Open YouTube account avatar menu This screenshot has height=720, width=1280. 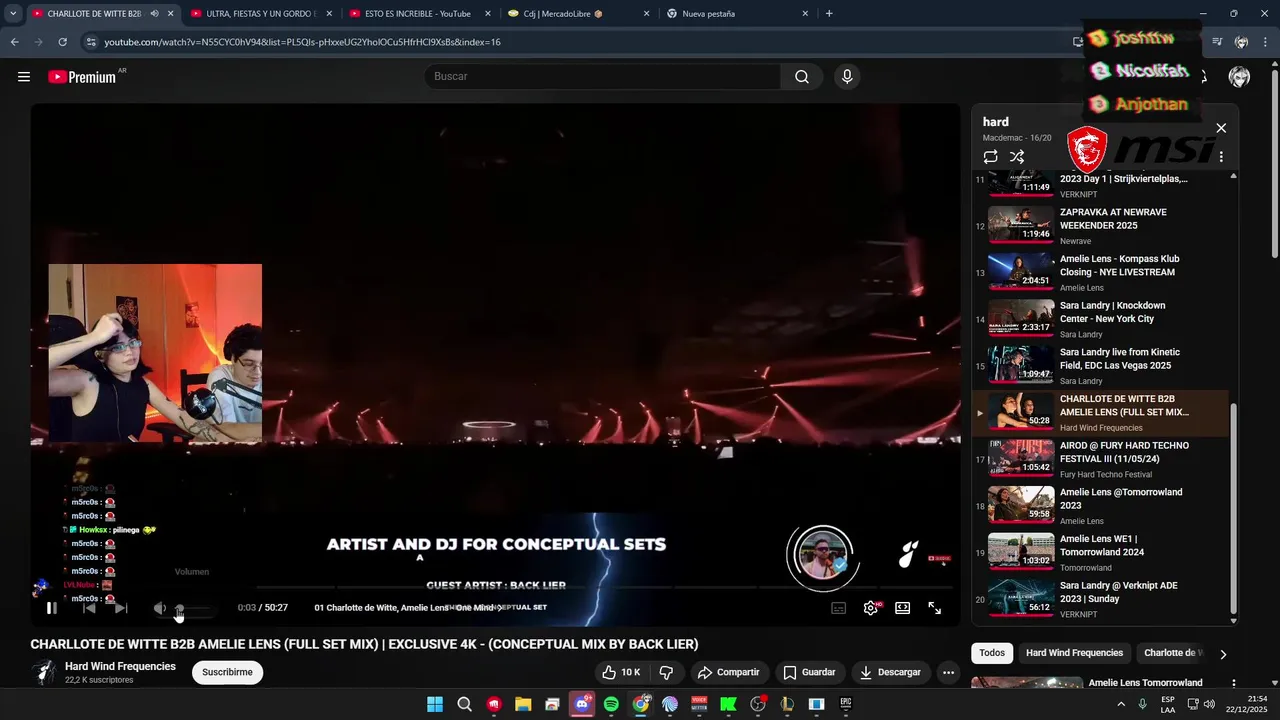click(x=1239, y=77)
